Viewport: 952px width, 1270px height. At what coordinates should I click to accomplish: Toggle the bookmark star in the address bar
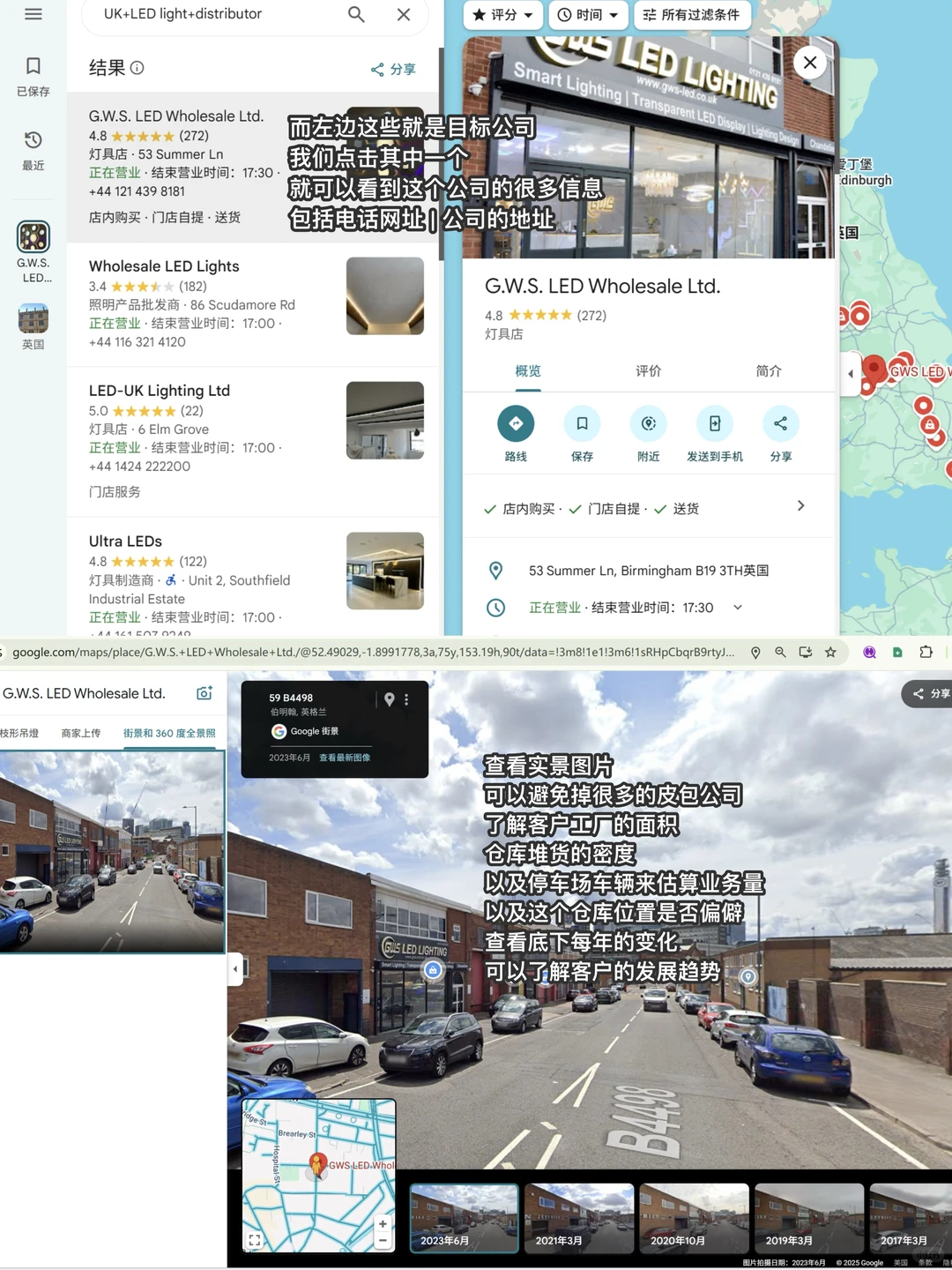click(830, 652)
